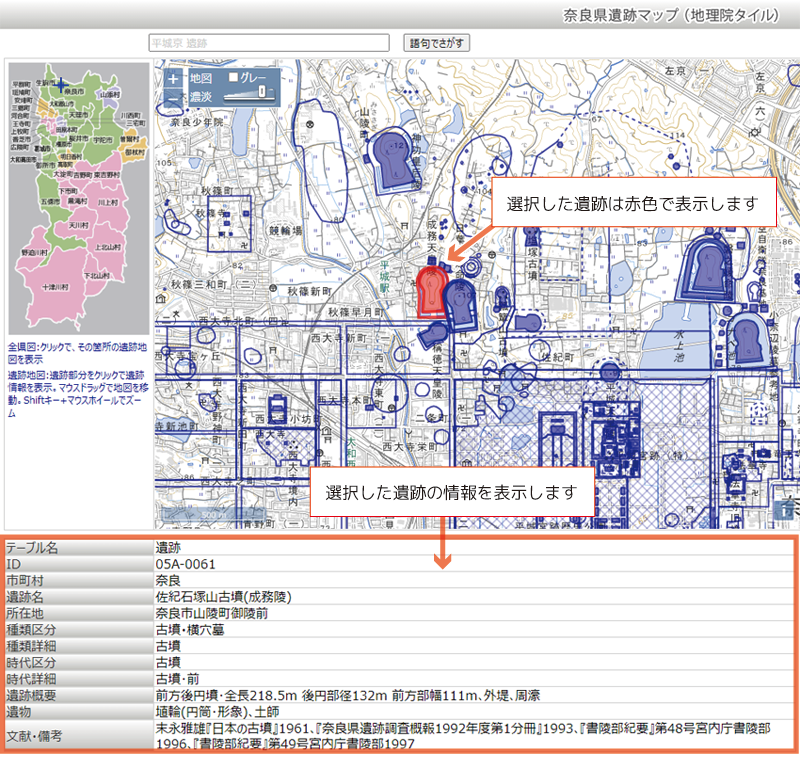
Task: Pick 東吉野村 on the overview map
Action: click(107, 175)
